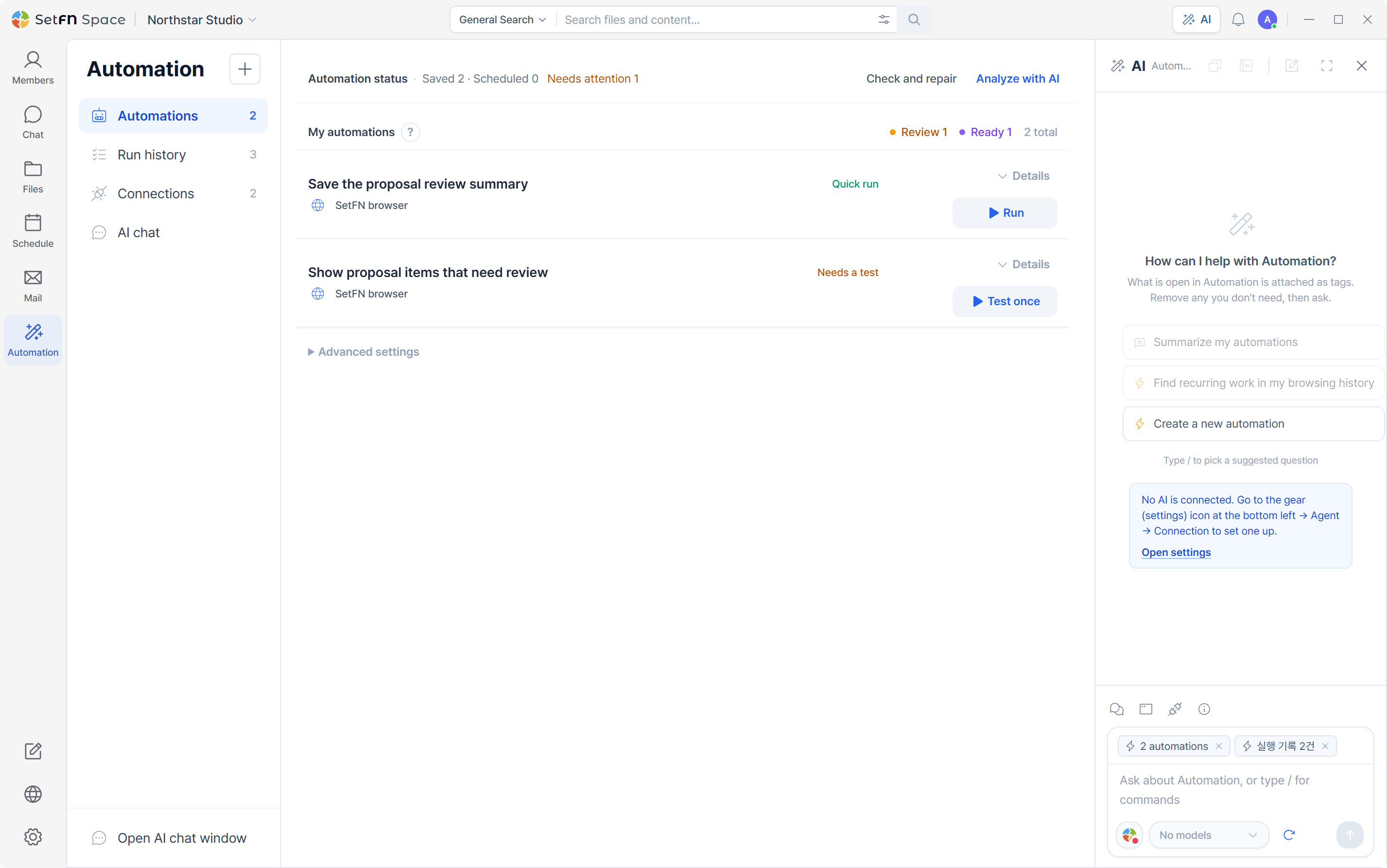Expand the AI panel to fullscreen
The width and height of the screenshot is (1387, 868).
[1327, 66]
